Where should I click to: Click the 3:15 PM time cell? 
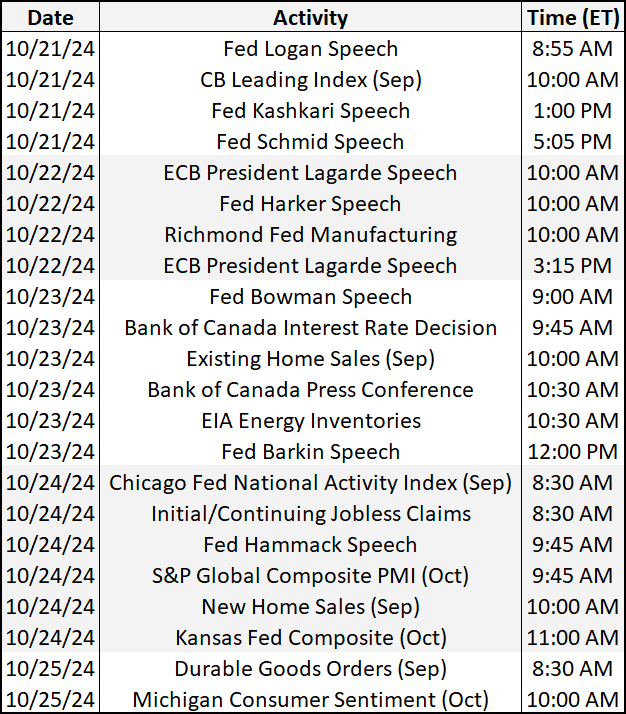(573, 265)
